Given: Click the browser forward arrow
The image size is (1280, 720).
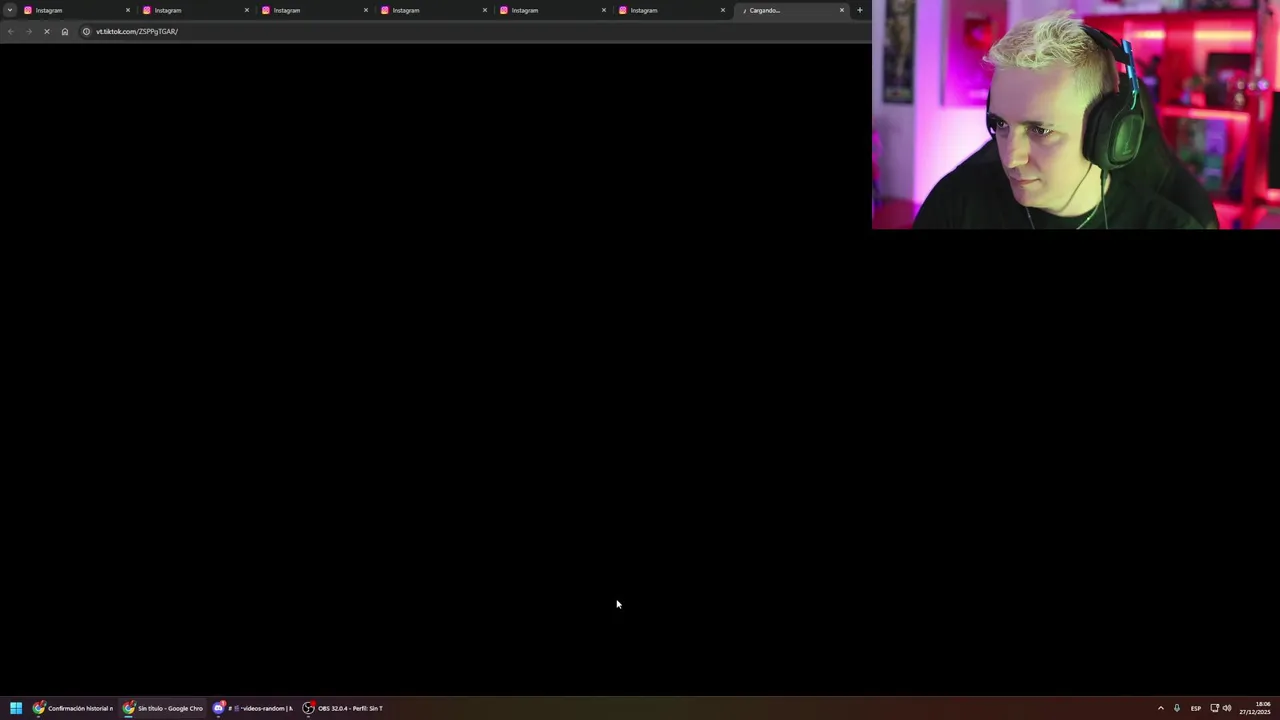Looking at the screenshot, I should pyautogui.click(x=28, y=31).
